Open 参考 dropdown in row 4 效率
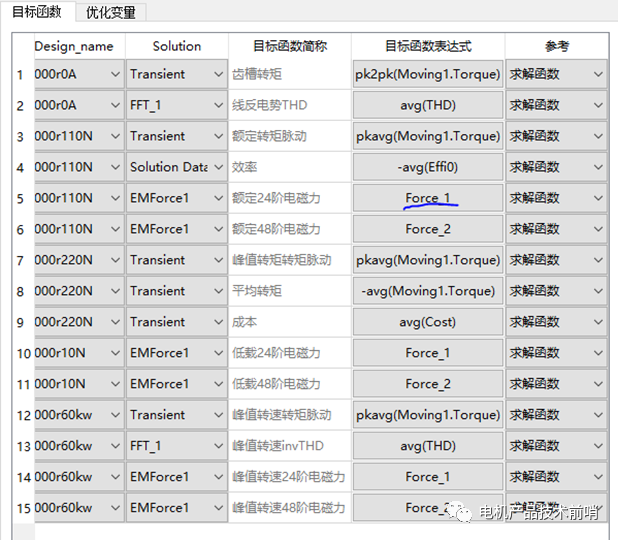618x540 pixels. click(556, 167)
